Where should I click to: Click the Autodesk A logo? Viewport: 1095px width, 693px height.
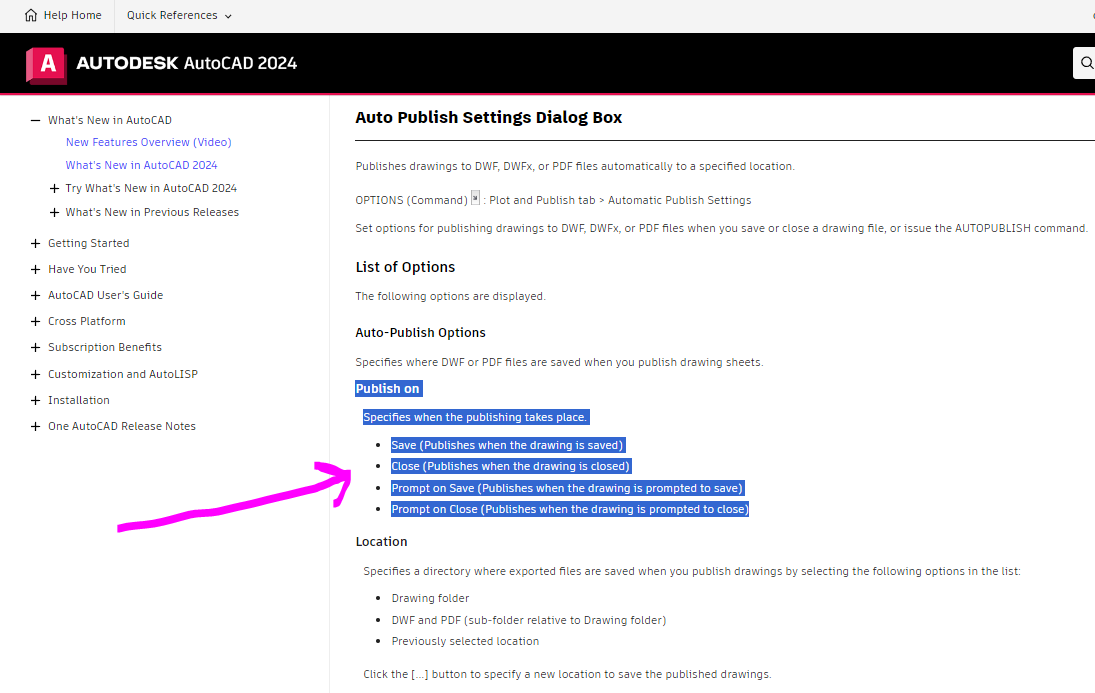click(x=46, y=63)
